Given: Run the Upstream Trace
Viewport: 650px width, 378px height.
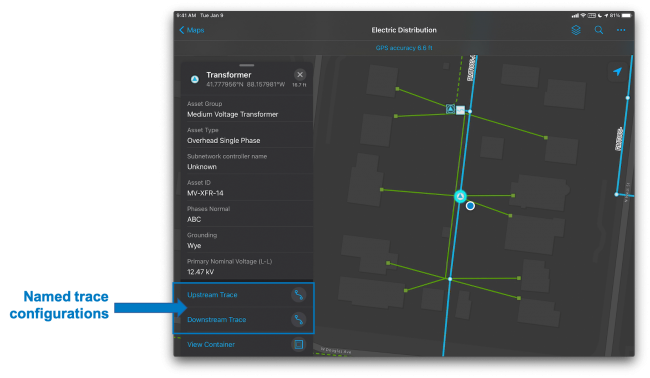Looking at the screenshot, I should (212, 295).
